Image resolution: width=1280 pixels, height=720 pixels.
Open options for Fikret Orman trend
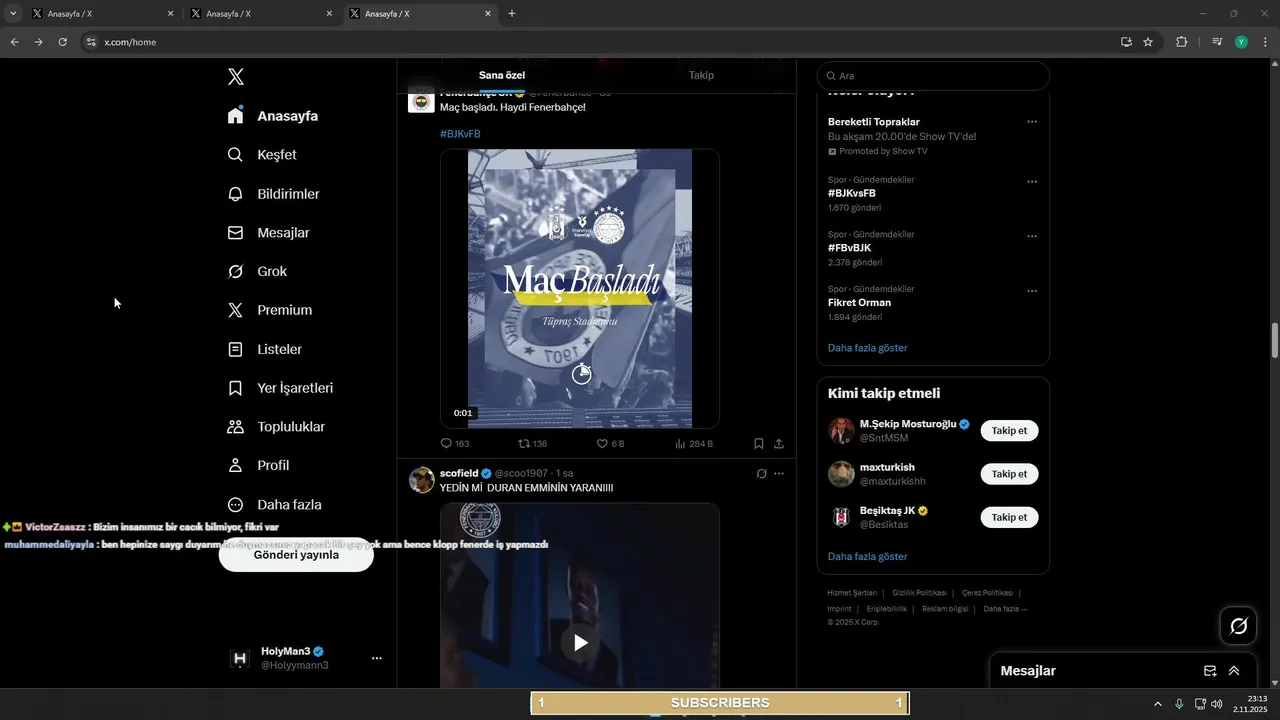(1032, 291)
